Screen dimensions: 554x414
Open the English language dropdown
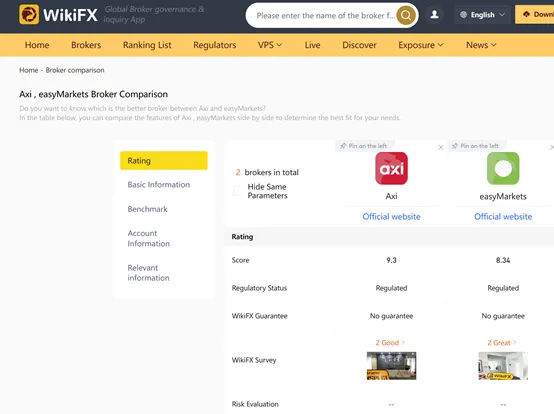click(482, 15)
